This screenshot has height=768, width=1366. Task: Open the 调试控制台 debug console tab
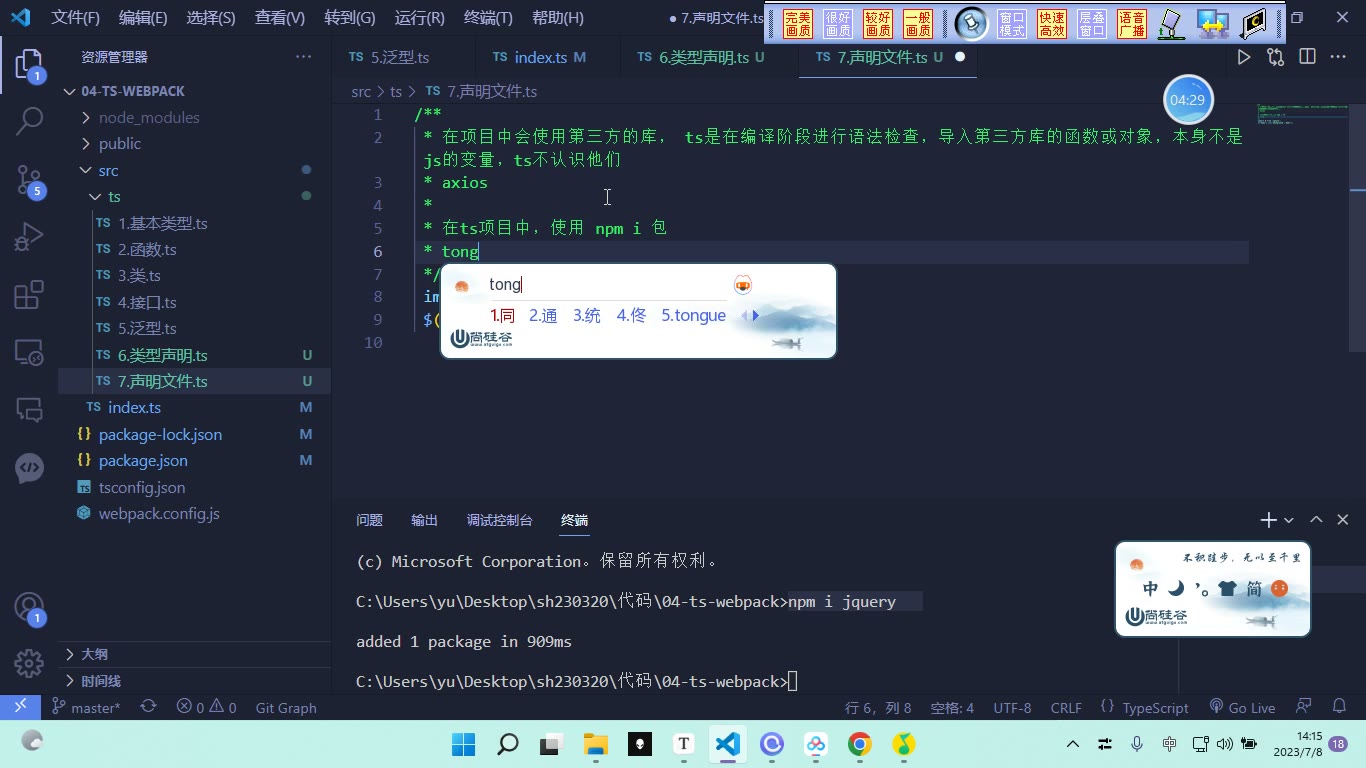pos(499,520)
